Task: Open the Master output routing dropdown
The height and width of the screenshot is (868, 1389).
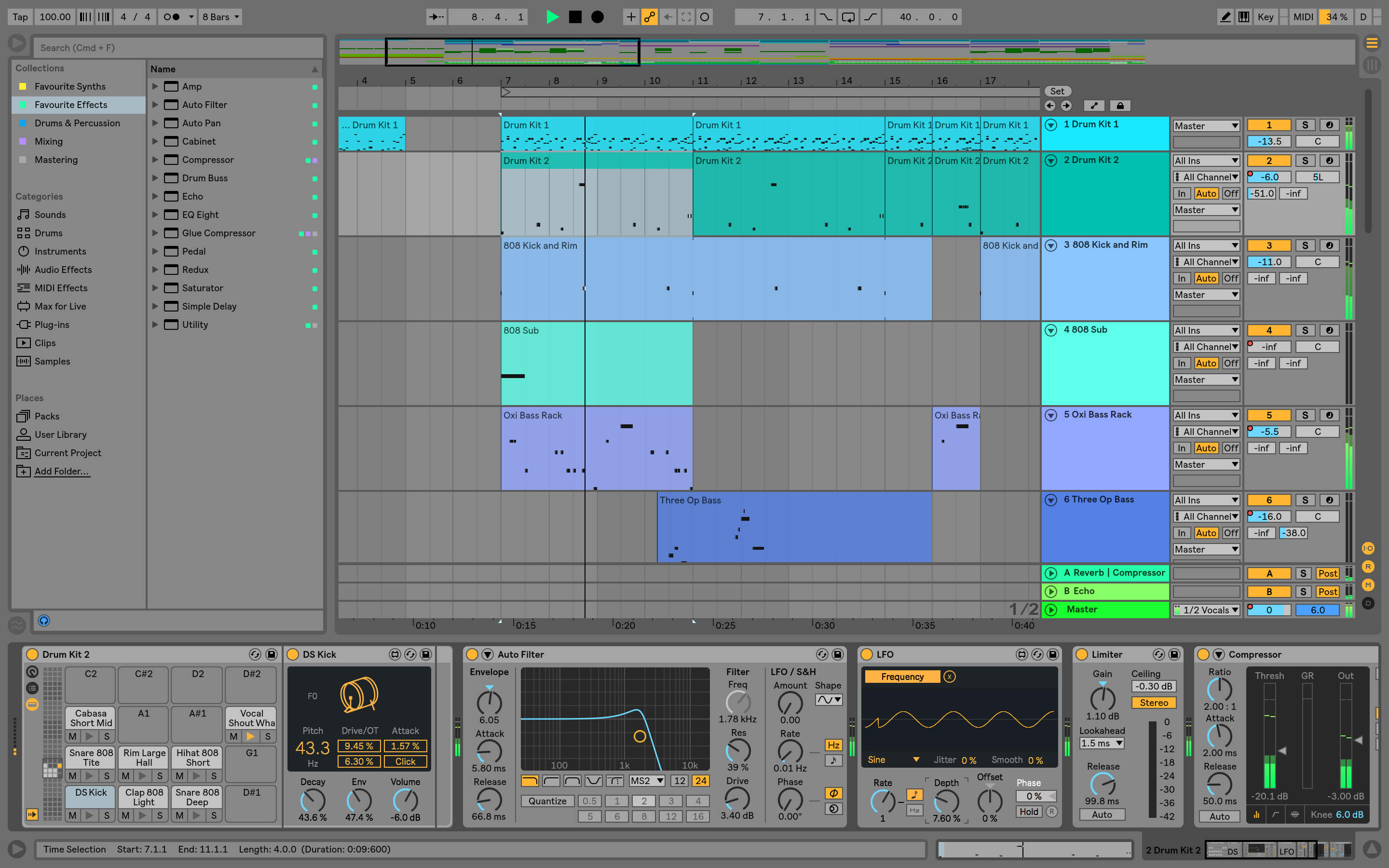Action: pos(1206,609)
